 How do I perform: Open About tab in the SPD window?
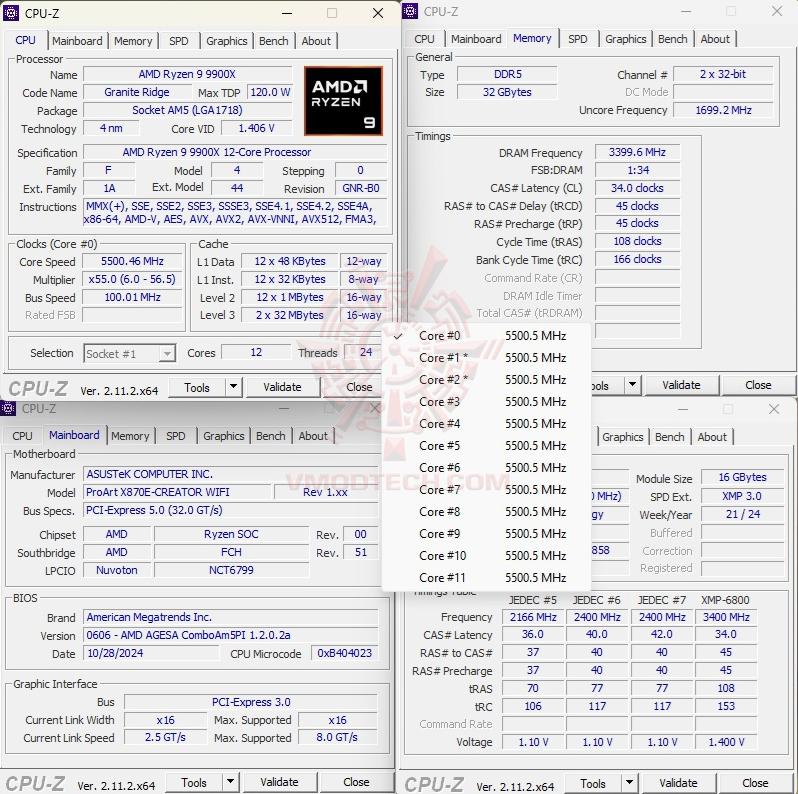point(712,437)
